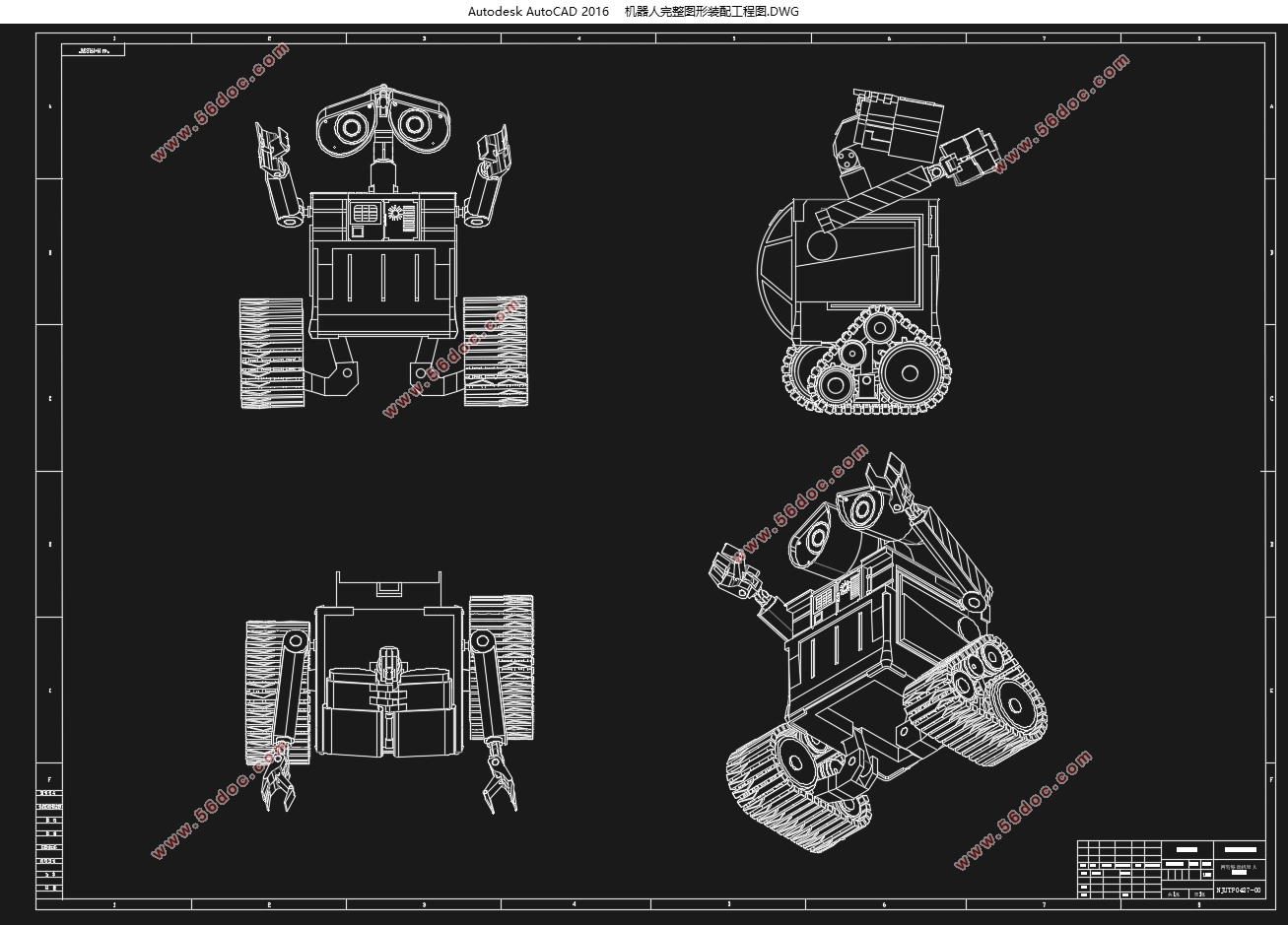Click the large gear wheel in side view
The image size is (1288, 925).
pos(910,372)
